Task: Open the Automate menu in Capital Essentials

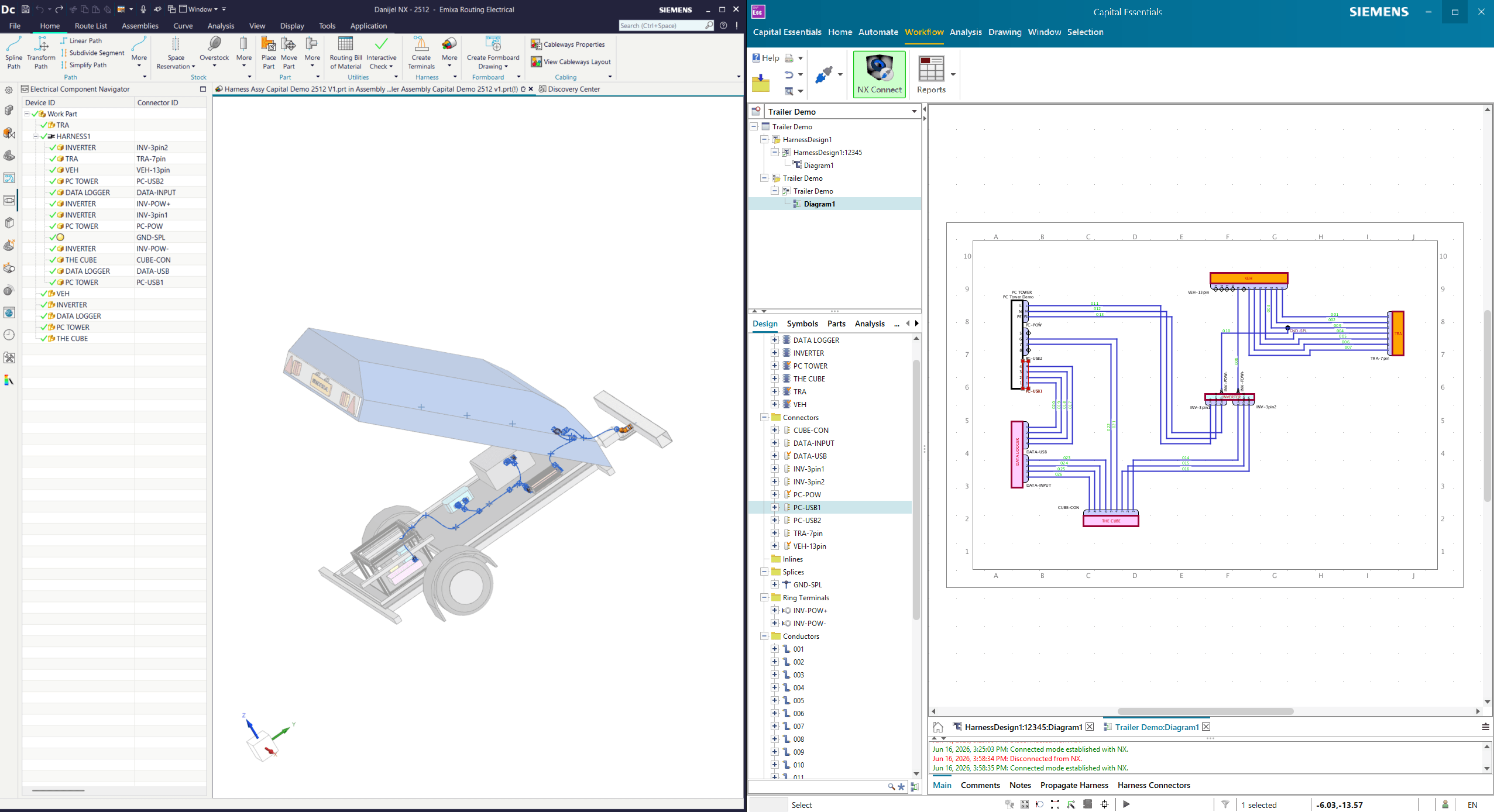Action: click(878, 32)
